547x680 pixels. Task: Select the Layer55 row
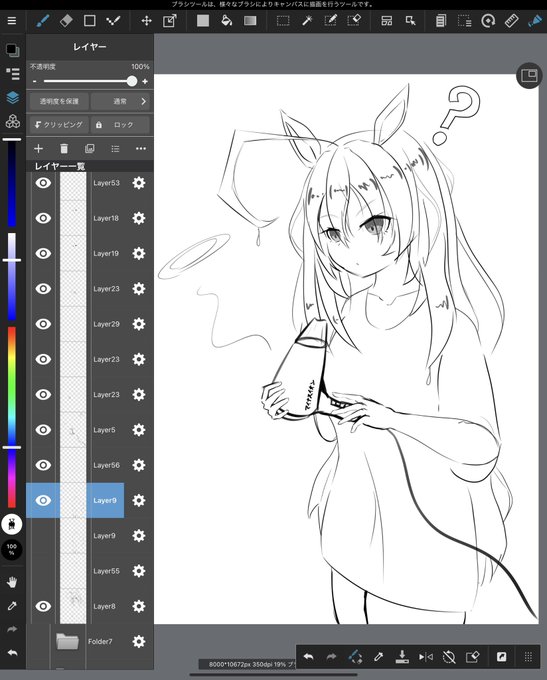click(x=90, y=571)
